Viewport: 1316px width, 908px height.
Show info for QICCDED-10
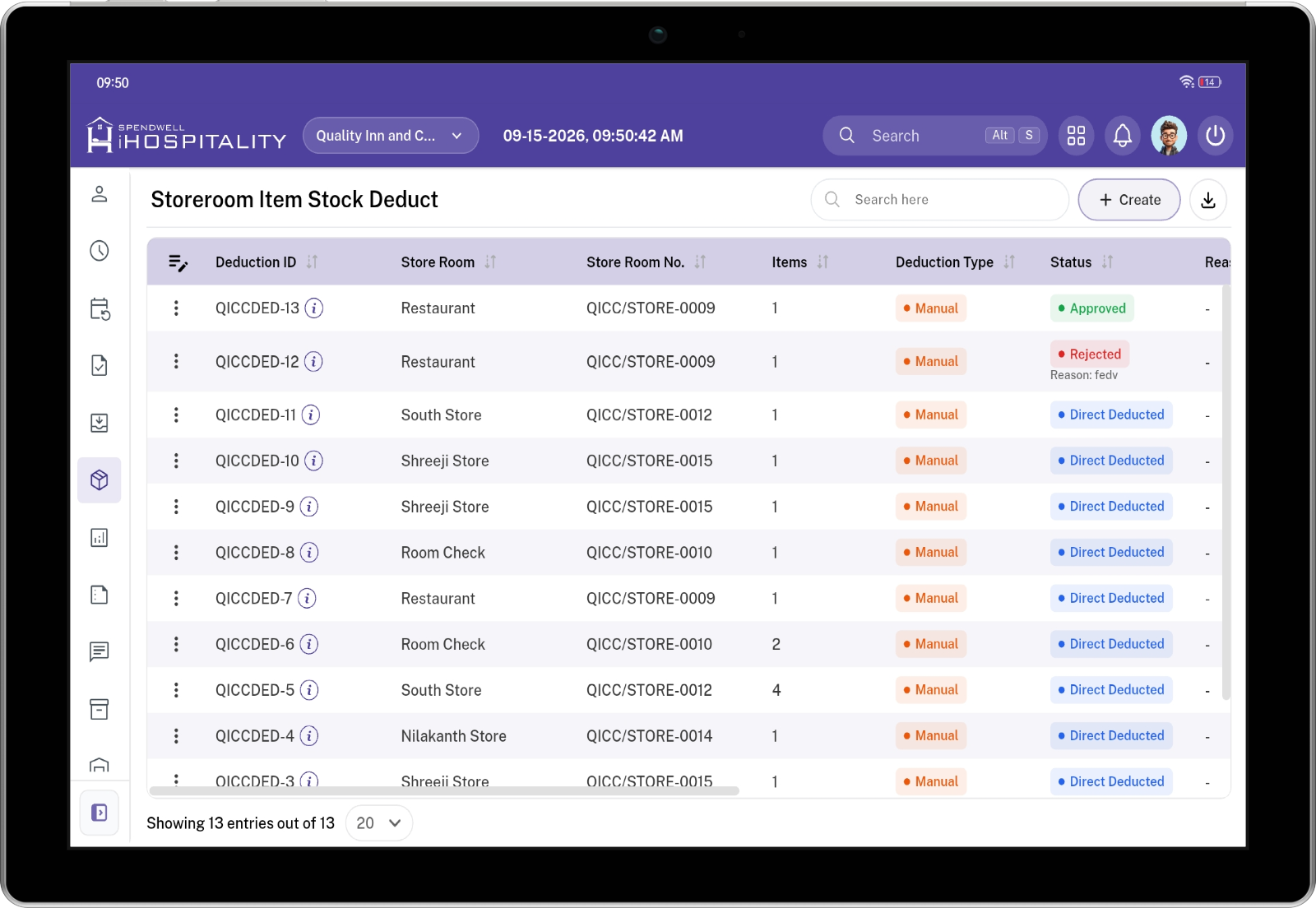pyautogui.click(x=313, y=461)
